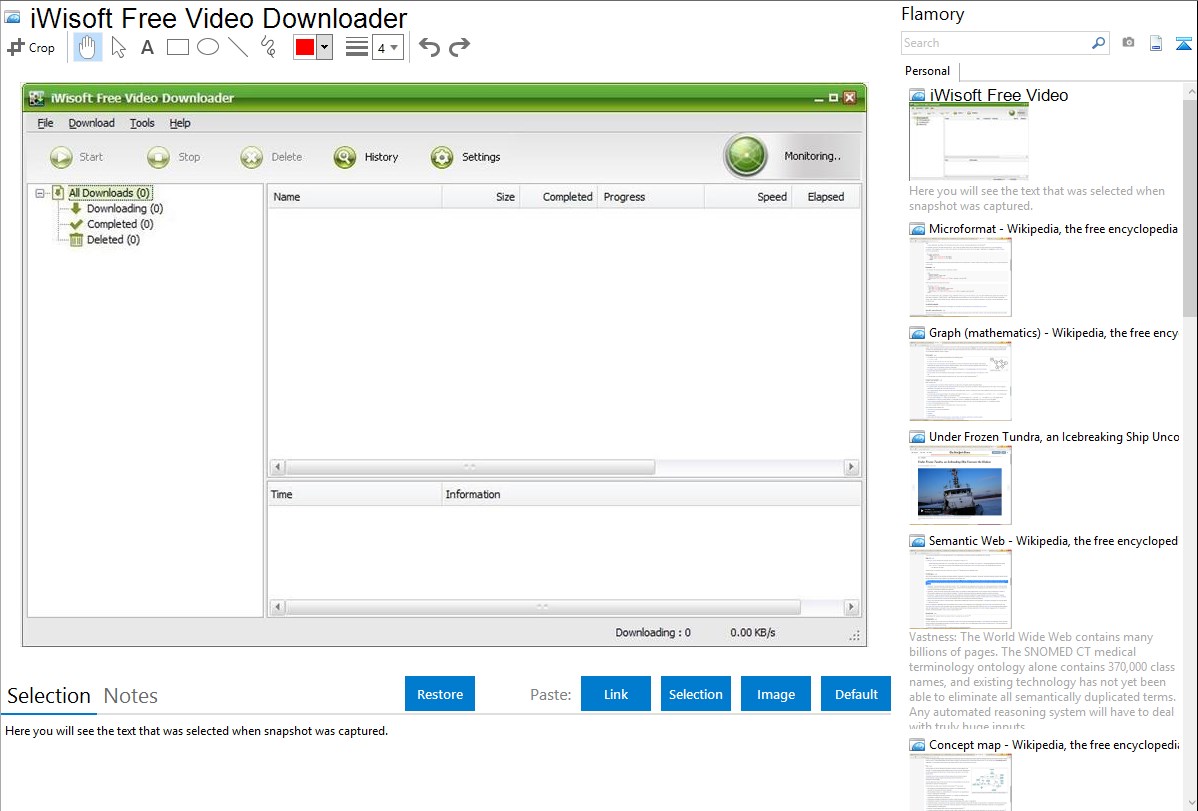The width and height of the screenshot is (1198, 811).
Task: Paste as Link
Action: (x=616, y=693)
